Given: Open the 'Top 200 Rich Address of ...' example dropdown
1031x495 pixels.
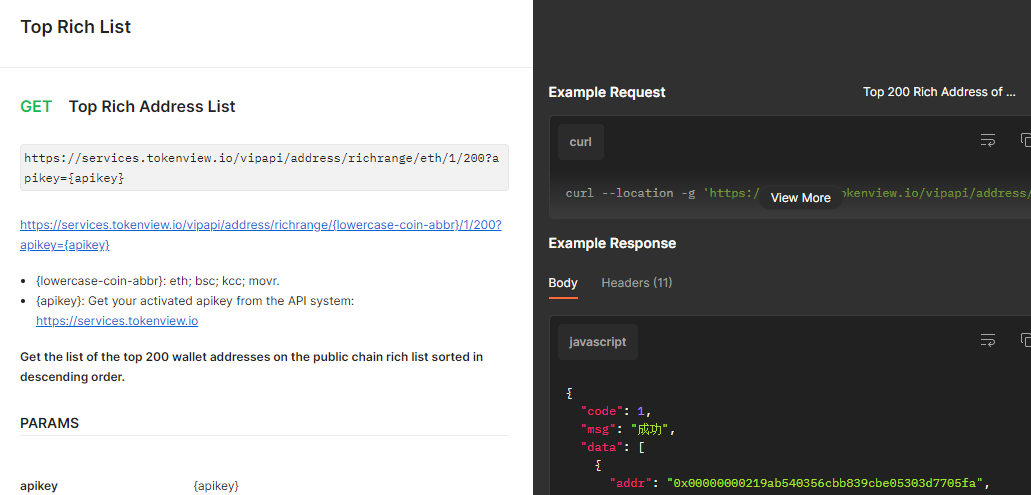Looking at the screenshot, I should 939,92.
